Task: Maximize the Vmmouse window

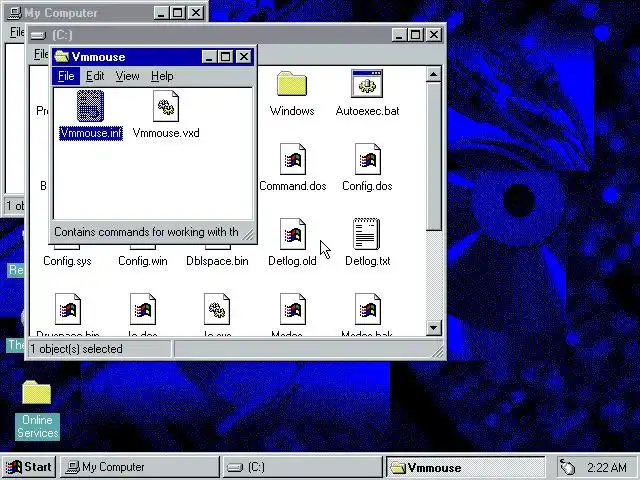Action: (226, 56)
